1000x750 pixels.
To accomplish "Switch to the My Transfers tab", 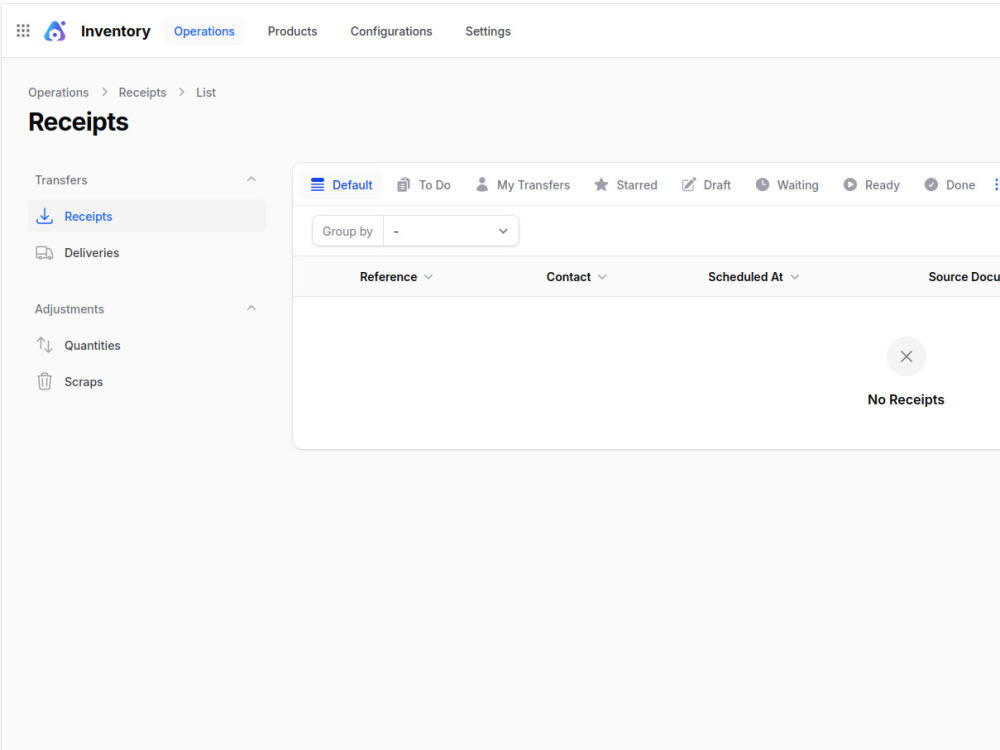I will coord(523,185).
